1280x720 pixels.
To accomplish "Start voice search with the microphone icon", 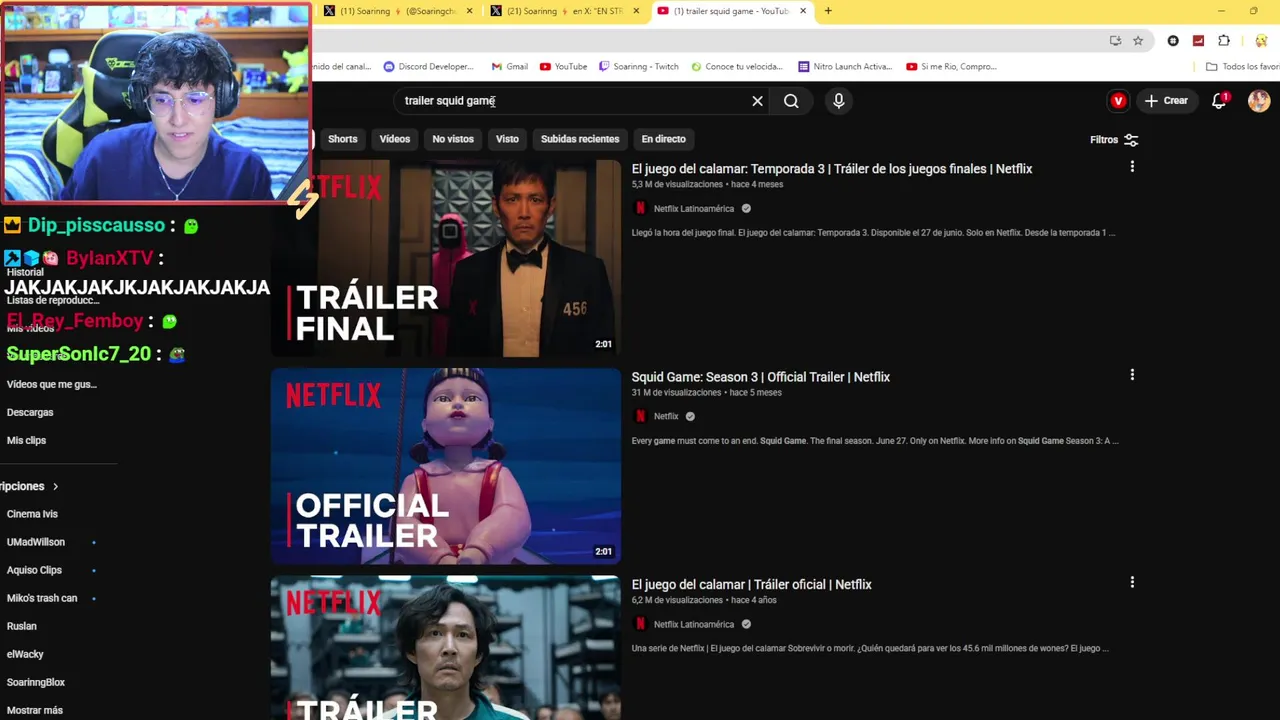I will pos(839,101).
